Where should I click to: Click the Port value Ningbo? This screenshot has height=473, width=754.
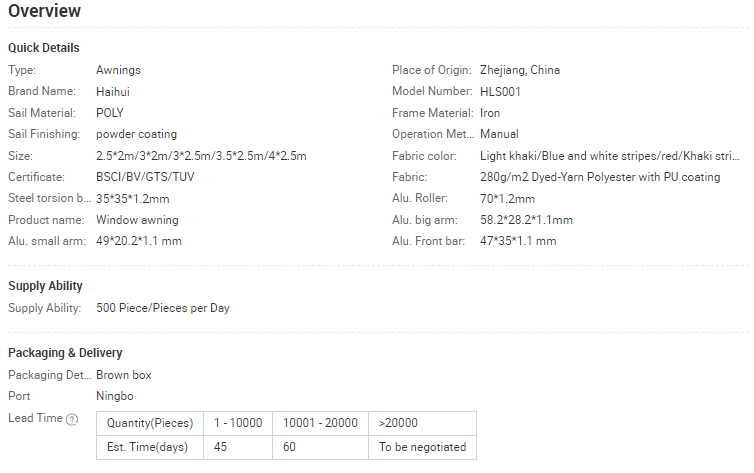pyautogui.click(x=114, y=396)
